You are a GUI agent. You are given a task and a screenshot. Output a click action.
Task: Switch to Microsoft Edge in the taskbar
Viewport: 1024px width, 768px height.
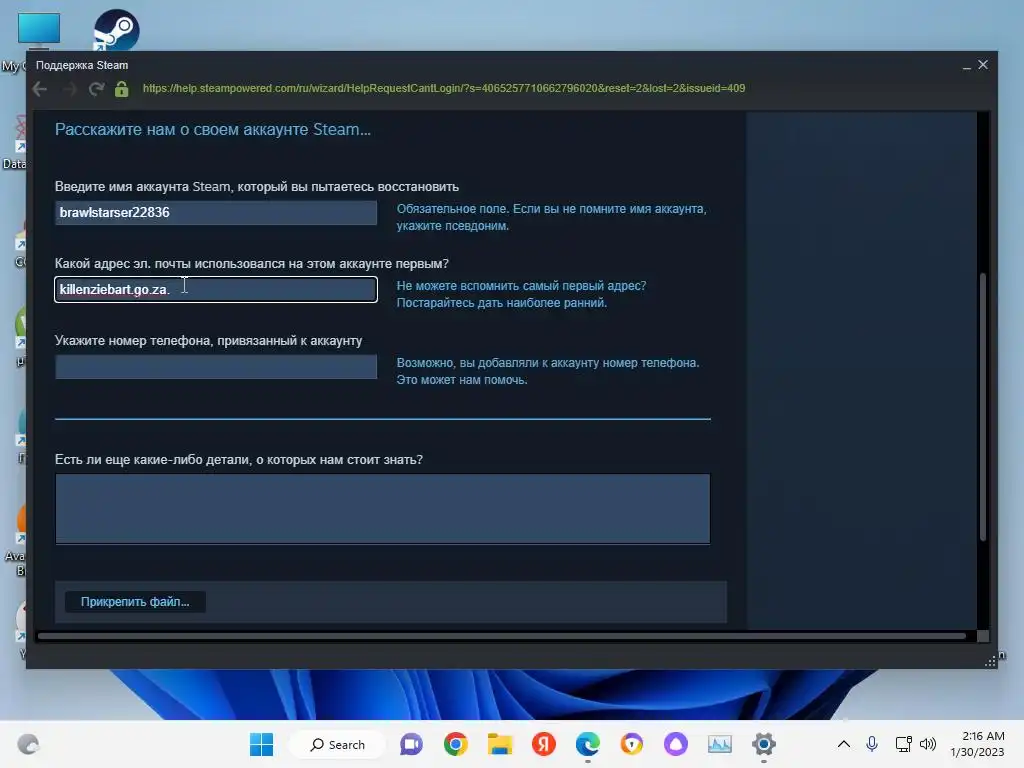(x=588, y=744)
